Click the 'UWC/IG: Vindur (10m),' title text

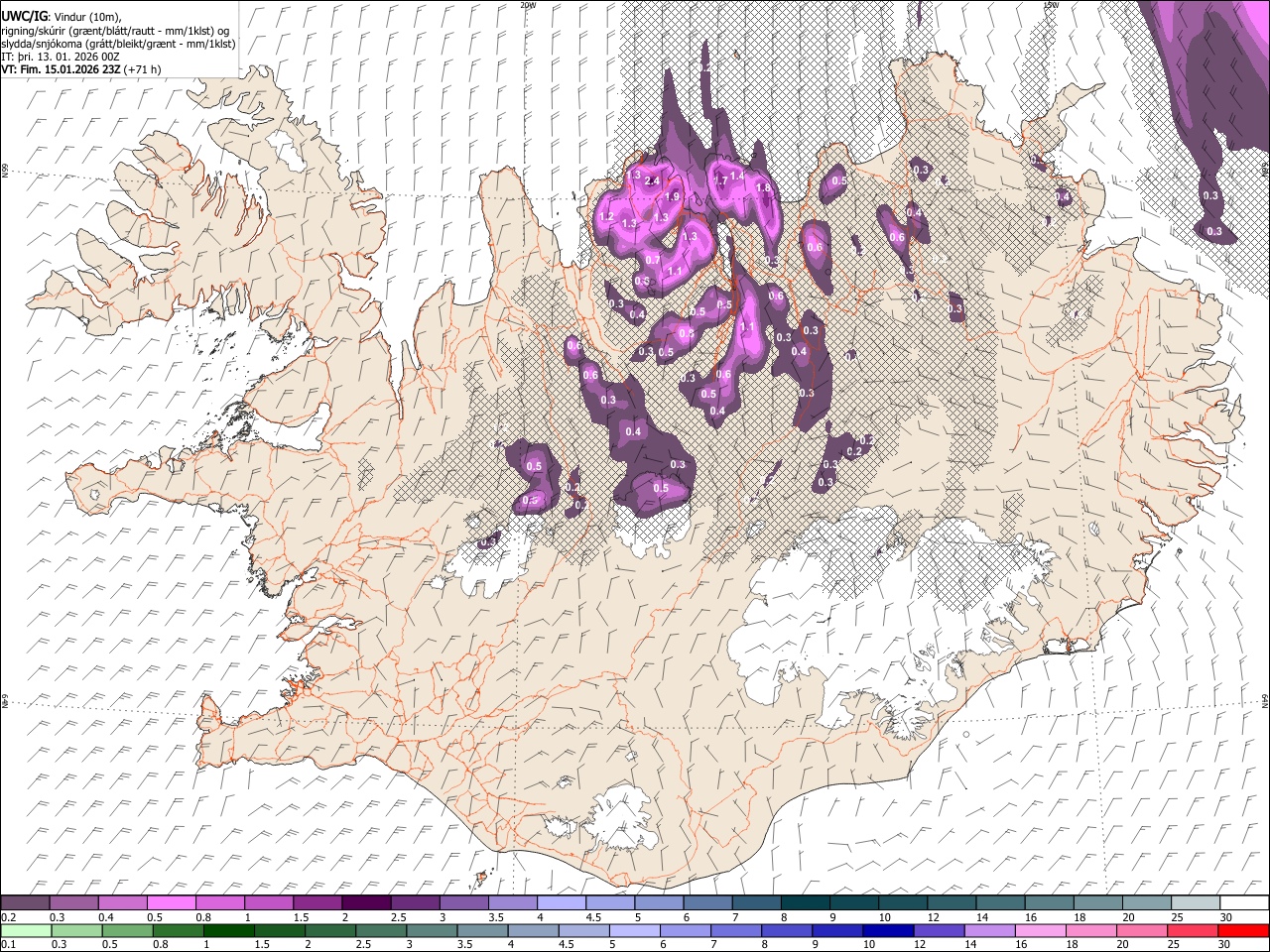62,16
